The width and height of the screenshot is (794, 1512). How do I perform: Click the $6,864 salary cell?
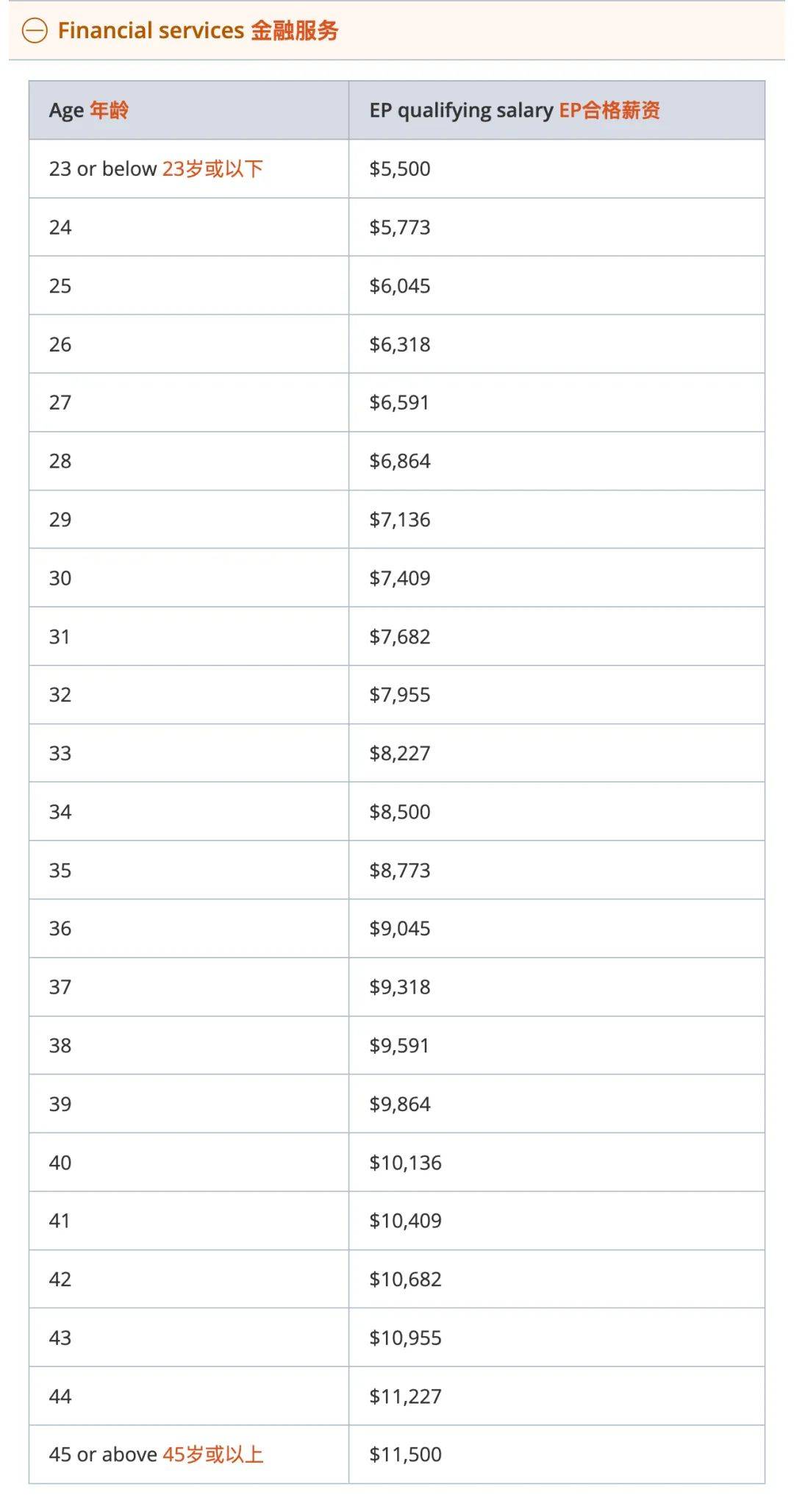(399, 461)
